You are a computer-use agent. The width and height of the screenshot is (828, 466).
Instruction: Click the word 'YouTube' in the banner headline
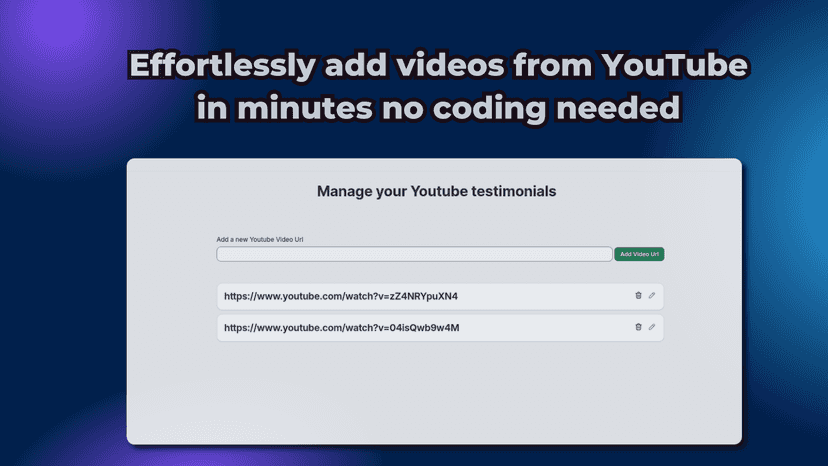coord(675,65)
